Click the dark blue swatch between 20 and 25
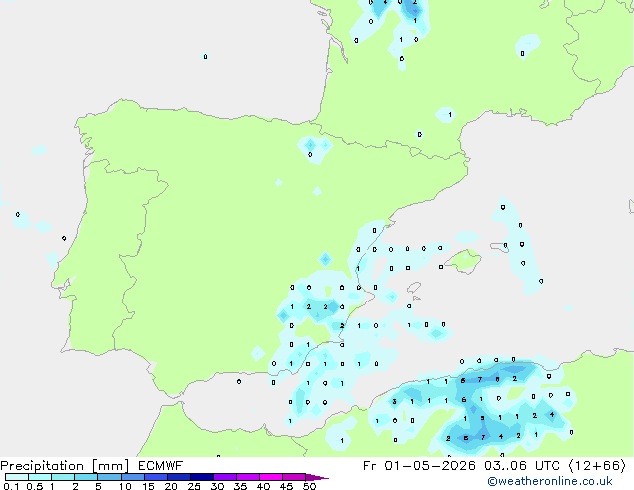 click(179, 477)
